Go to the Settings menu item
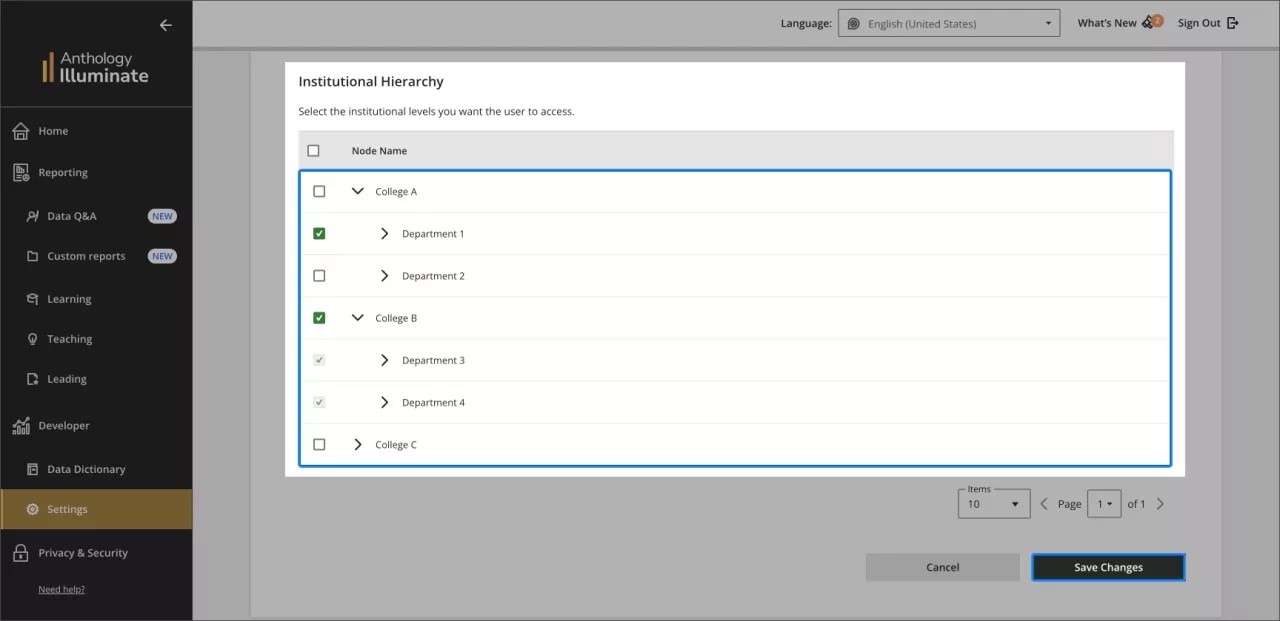This screenshot has height=621, width=1280. pyautogui.click(x=68, y=508)
